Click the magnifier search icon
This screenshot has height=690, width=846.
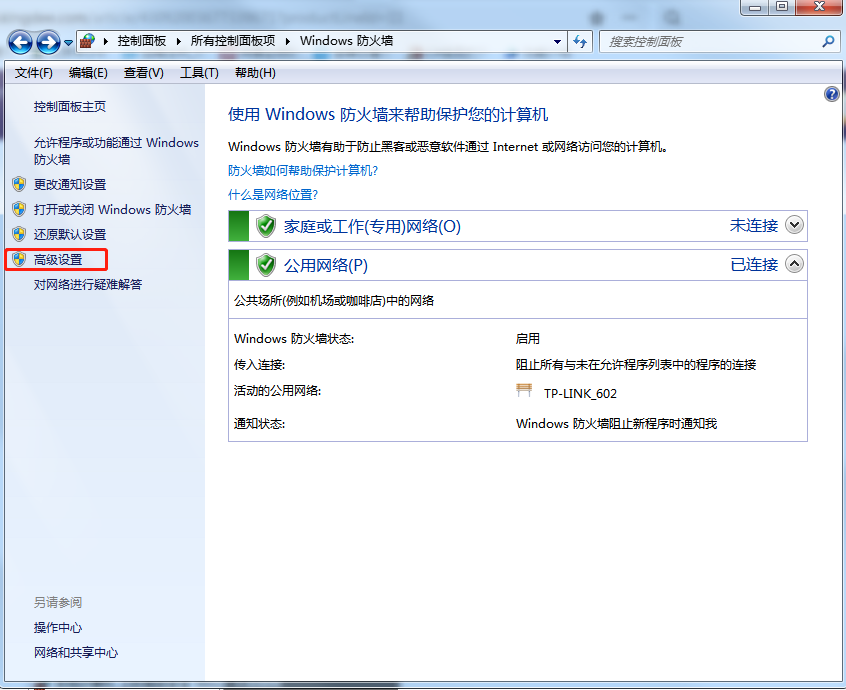pos(828,42)
